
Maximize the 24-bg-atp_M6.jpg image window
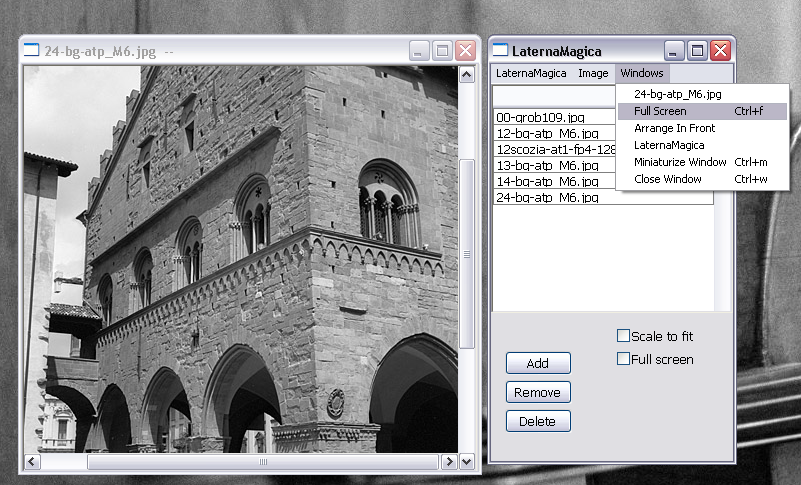coord(442,50)
